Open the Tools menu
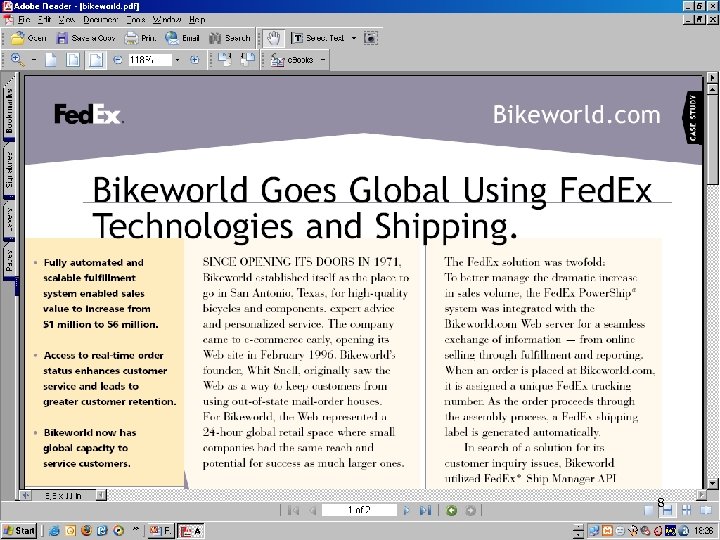Screen dimensions: 720x540 [x=136, y=20]
